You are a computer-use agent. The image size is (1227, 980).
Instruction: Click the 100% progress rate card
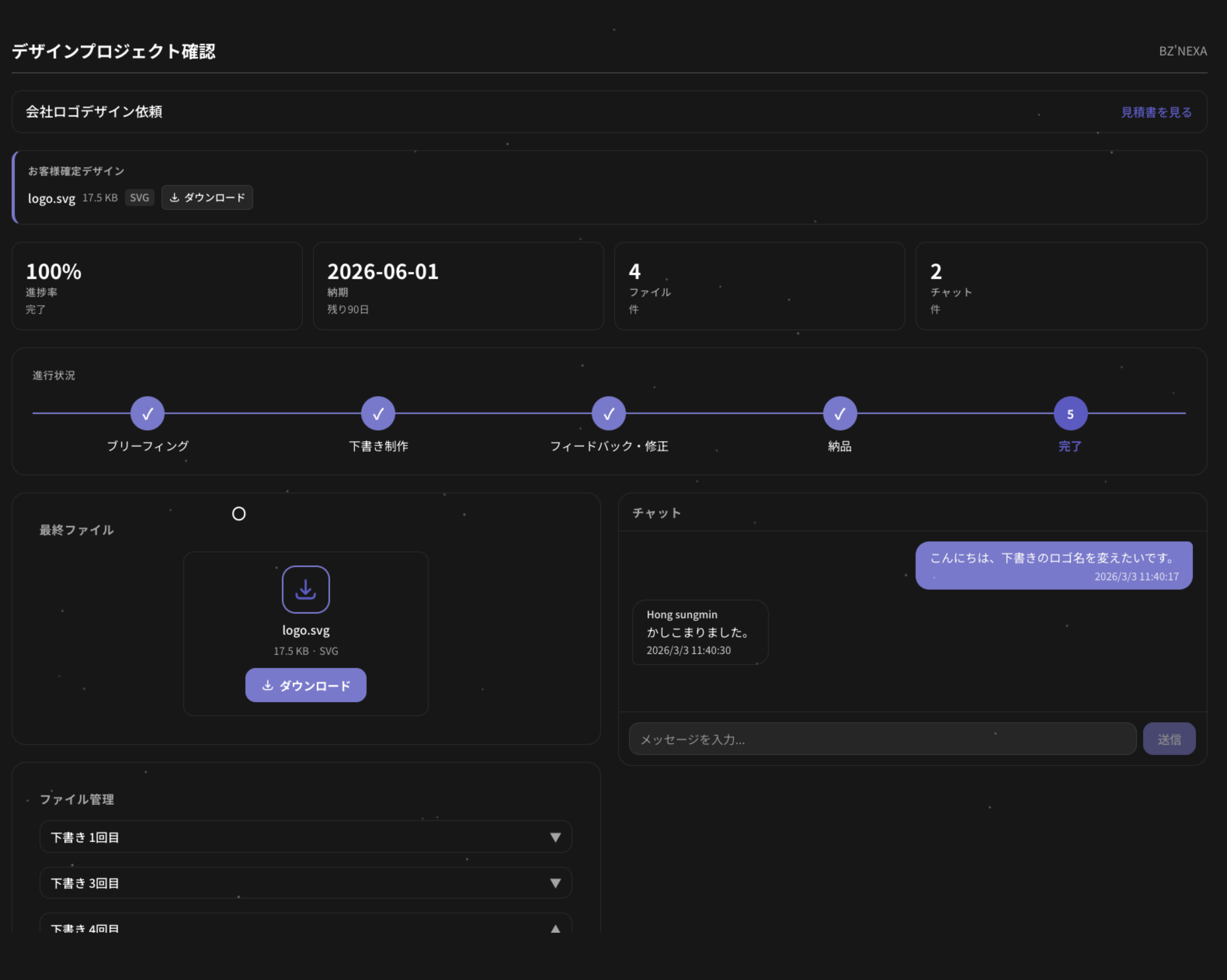click(157, 286)
